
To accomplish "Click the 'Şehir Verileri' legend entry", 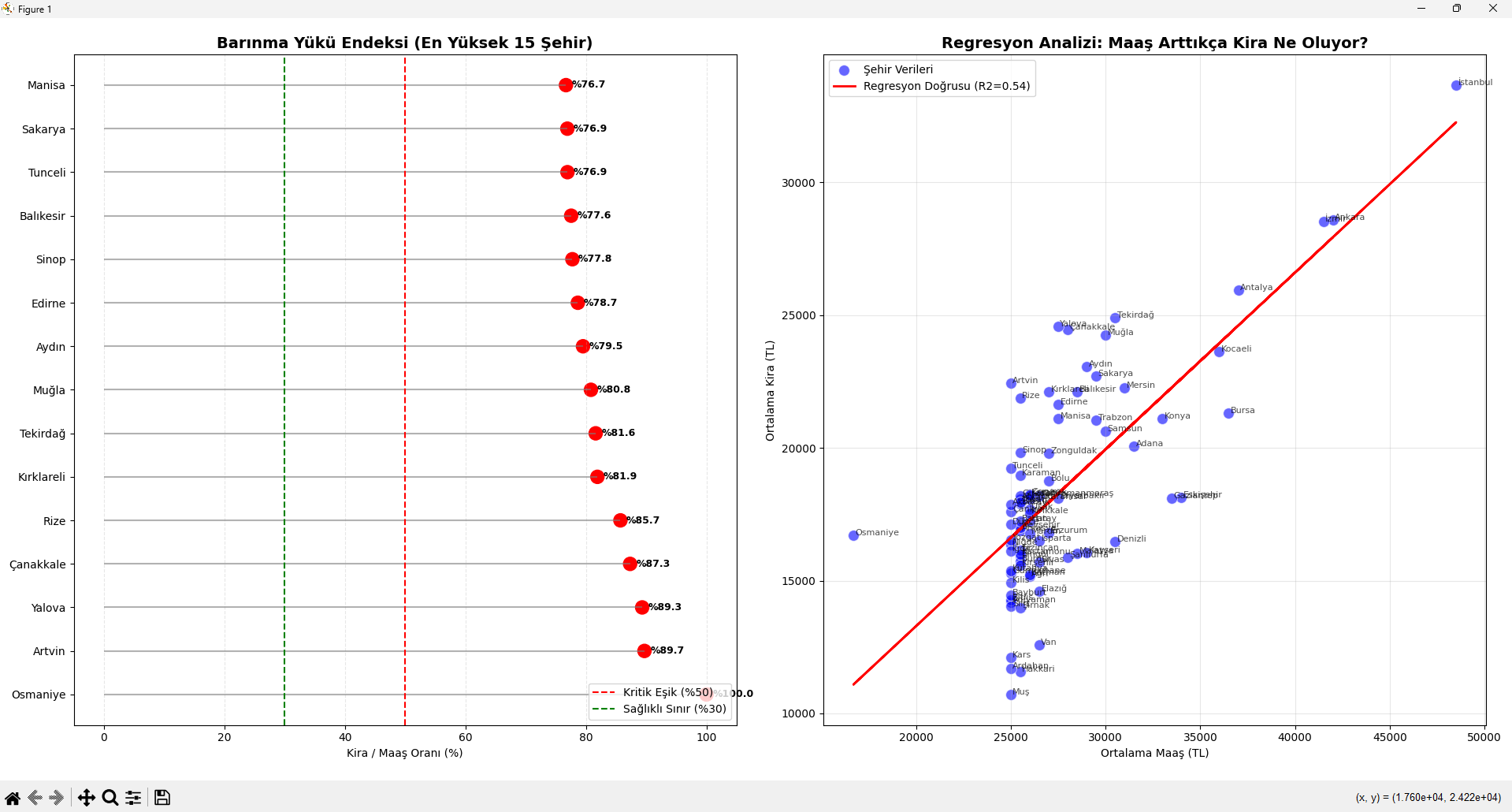I will (897, 69).
